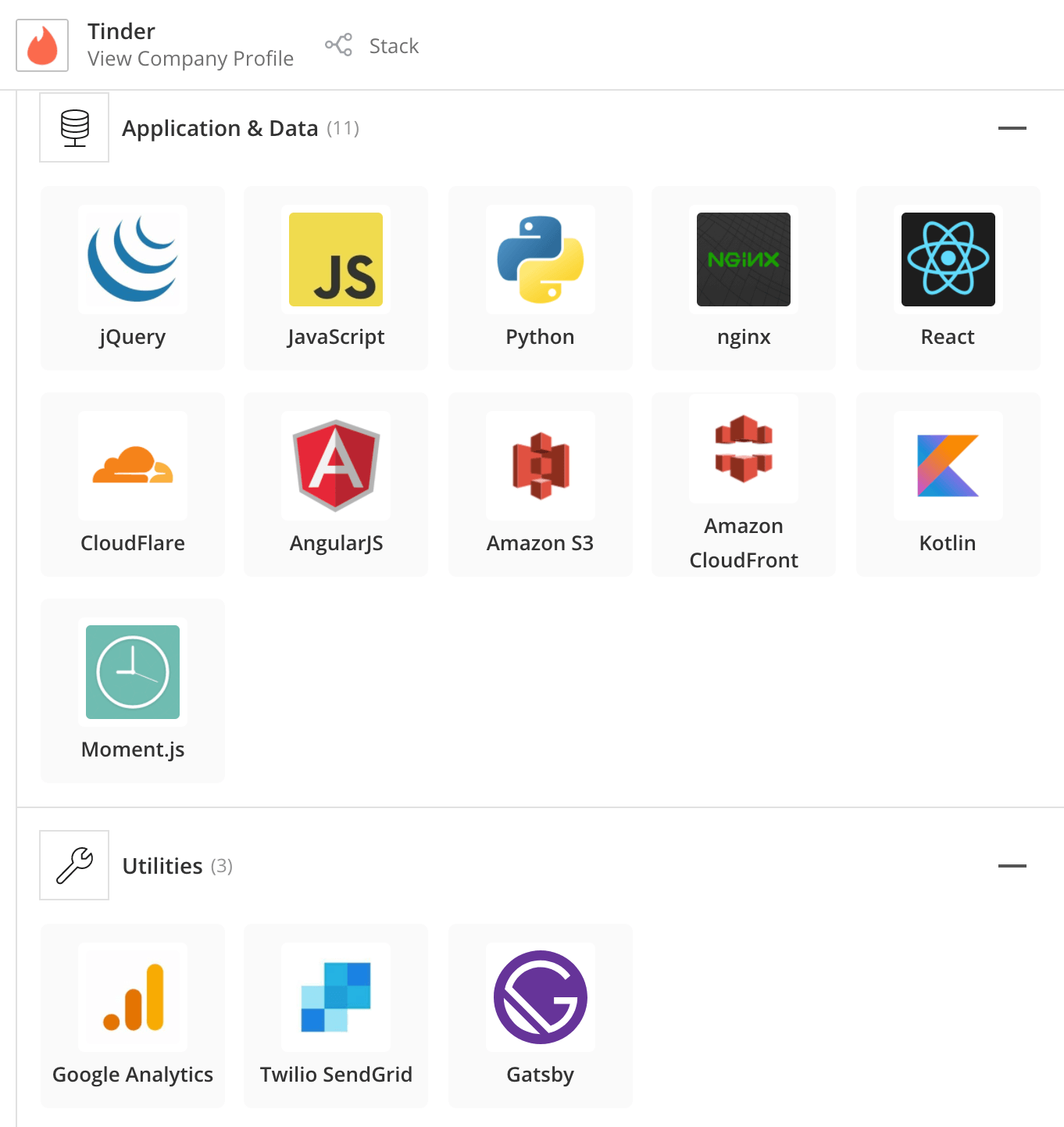Screen dimensions: 1064x1127
Task: Click the Amazon S3 logo icon
Action: (541, 466)
